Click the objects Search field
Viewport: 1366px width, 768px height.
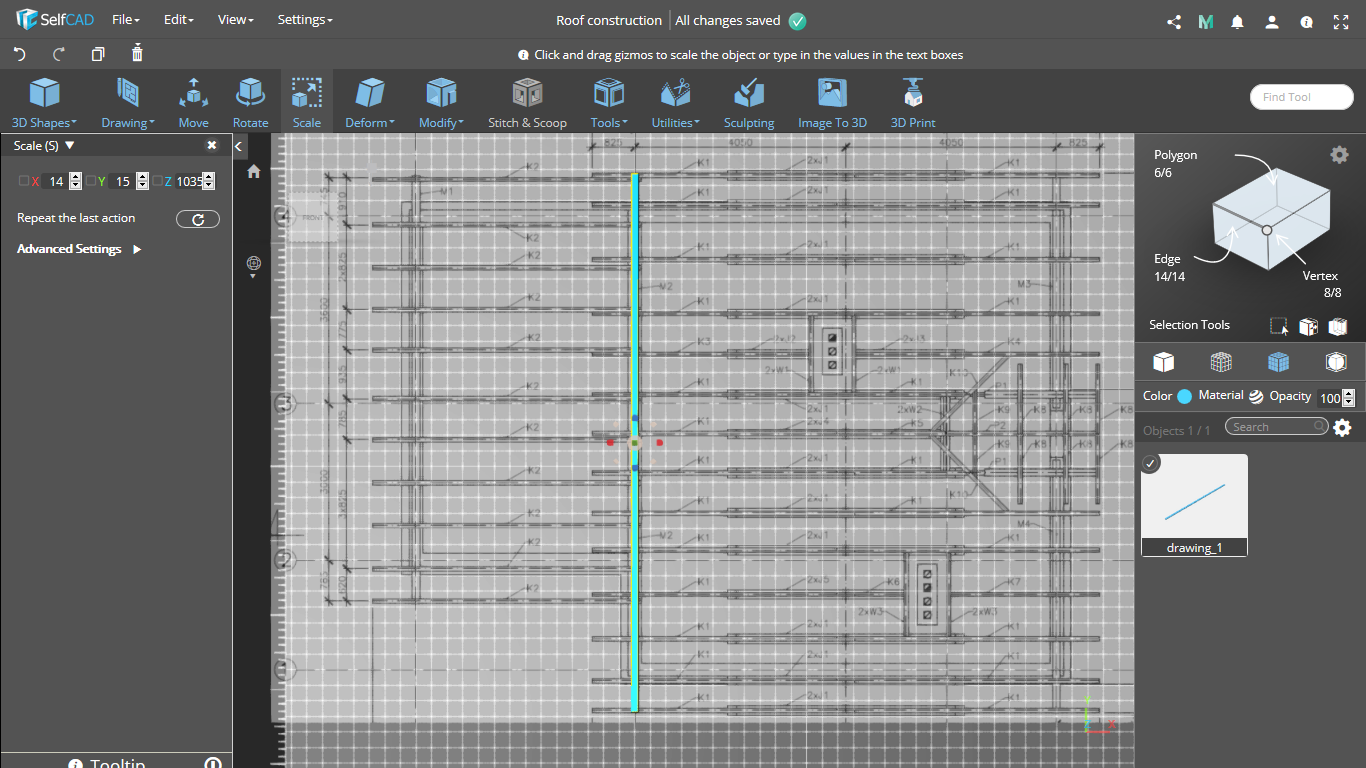tap(1277, 427)
